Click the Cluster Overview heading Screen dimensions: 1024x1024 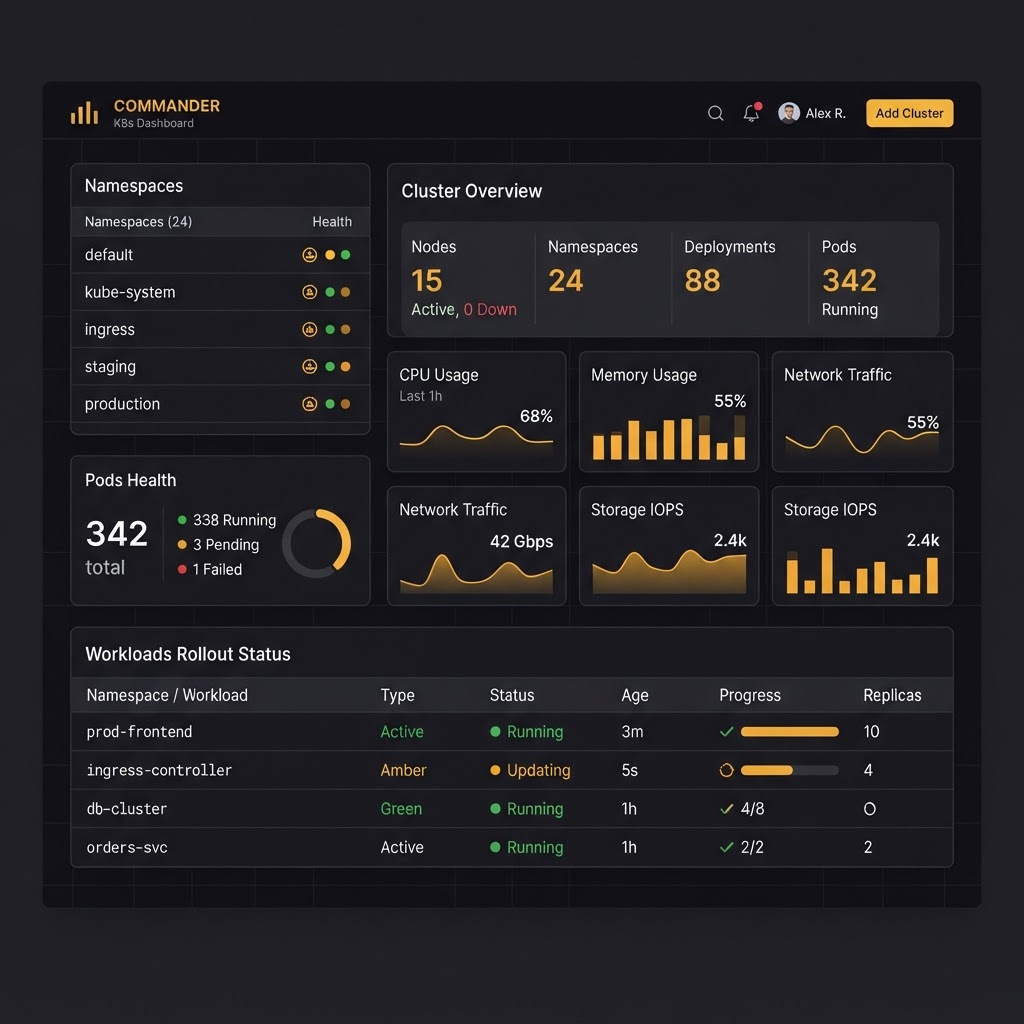pyautogui.click(x=472, y=191)
